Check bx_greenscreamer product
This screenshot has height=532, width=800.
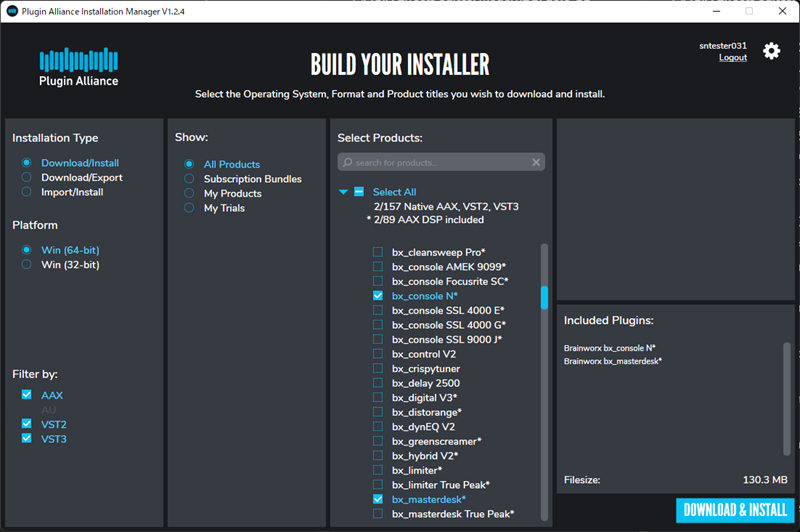(x=378, y=441)
